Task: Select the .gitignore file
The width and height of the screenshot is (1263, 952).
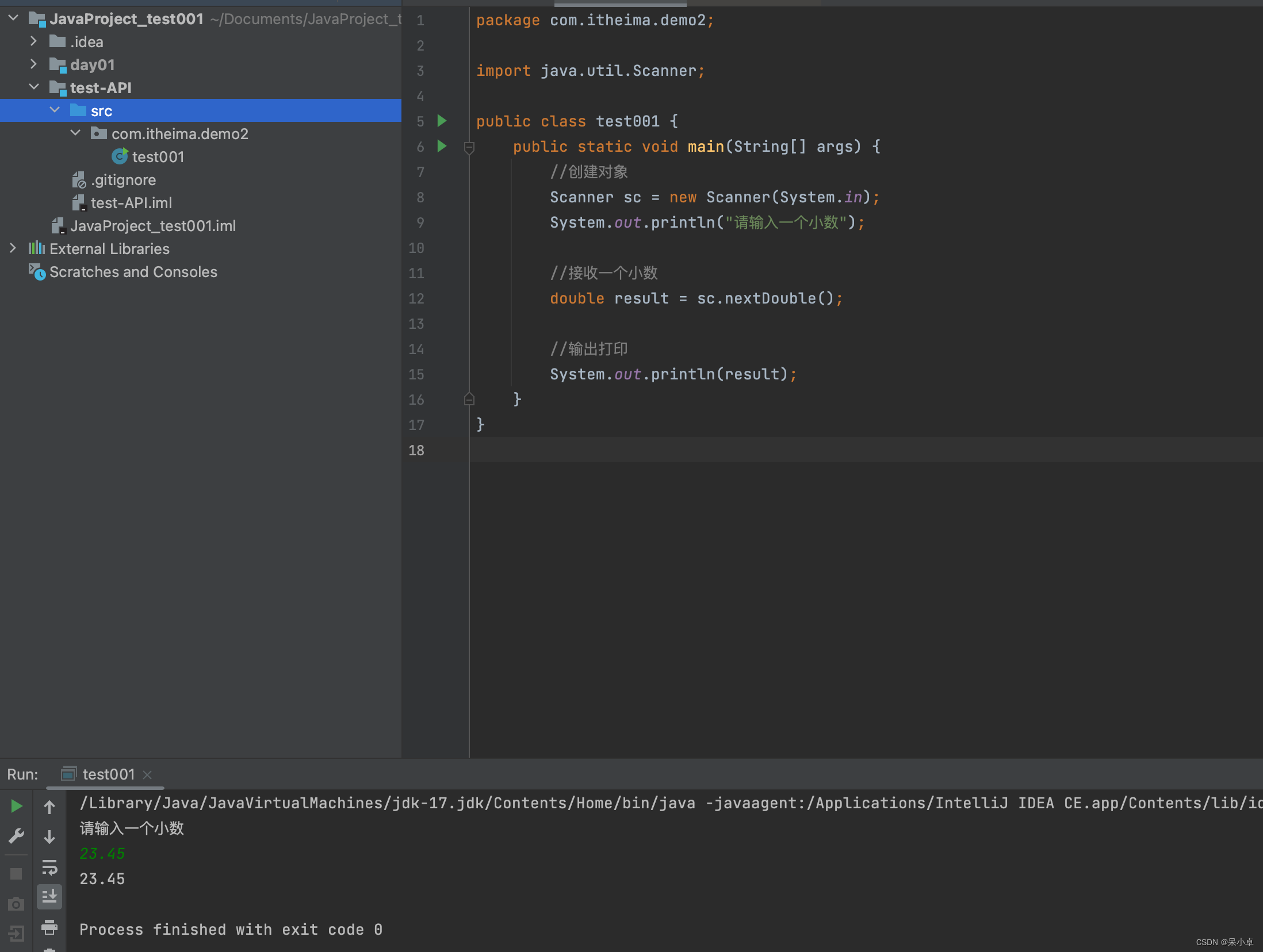Action: (123, 180)
